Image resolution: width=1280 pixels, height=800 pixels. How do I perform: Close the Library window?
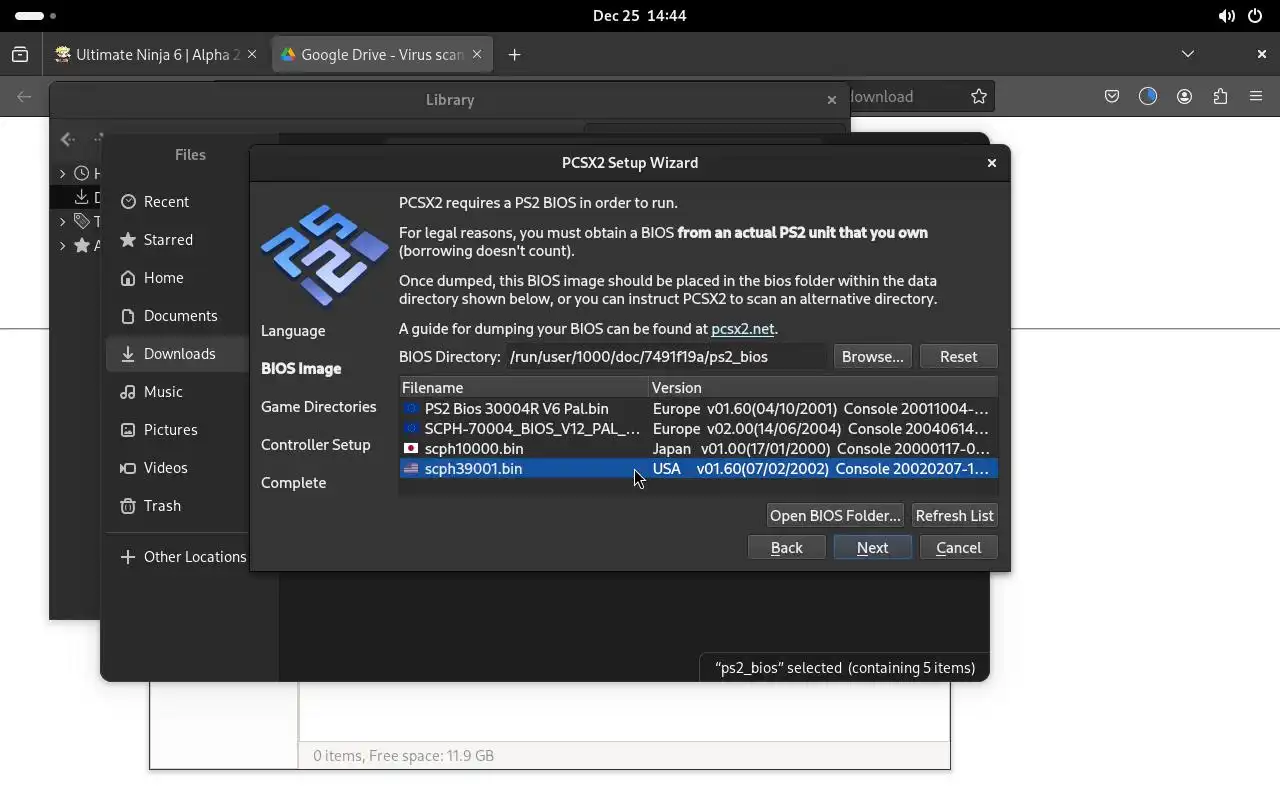[x=831, y=99]
